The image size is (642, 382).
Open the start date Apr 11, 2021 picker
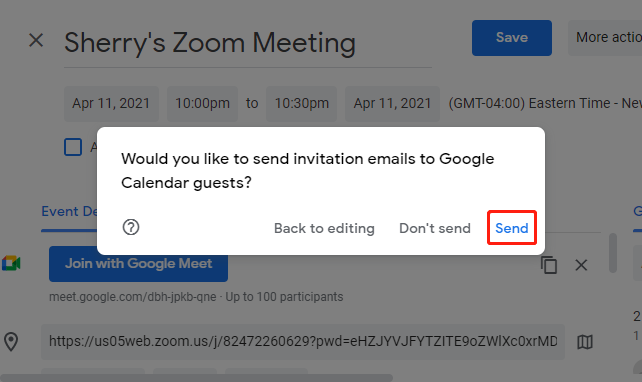[x=111, y=104]
